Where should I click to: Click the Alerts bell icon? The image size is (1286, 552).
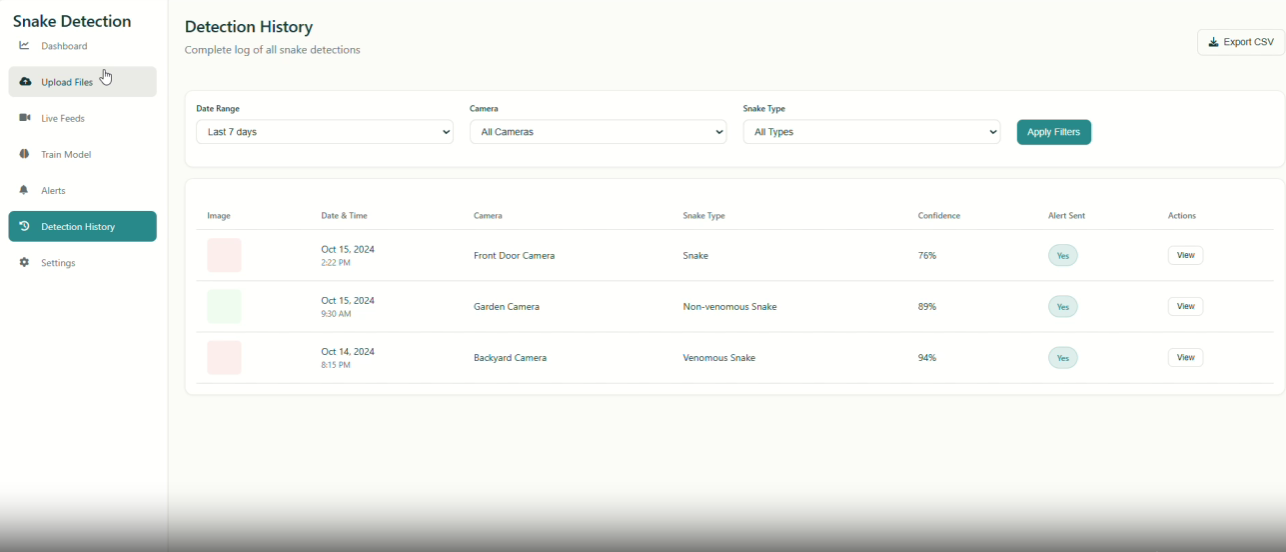[25, 190]
